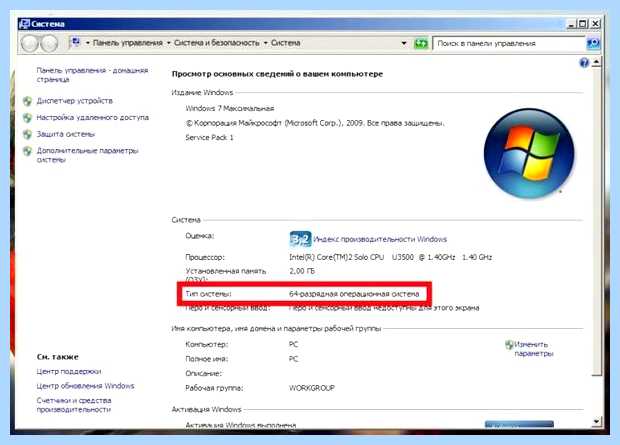Open Центр поддержки link

click(x=68, y=371)
